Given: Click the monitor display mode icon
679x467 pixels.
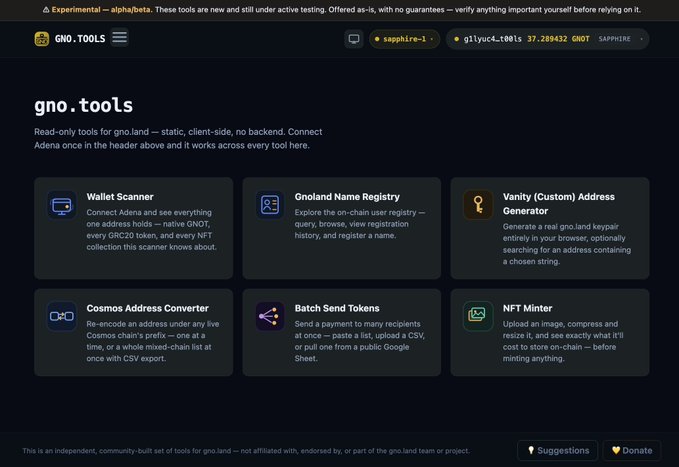Looking at the screenshot, I should click(354, 39).
